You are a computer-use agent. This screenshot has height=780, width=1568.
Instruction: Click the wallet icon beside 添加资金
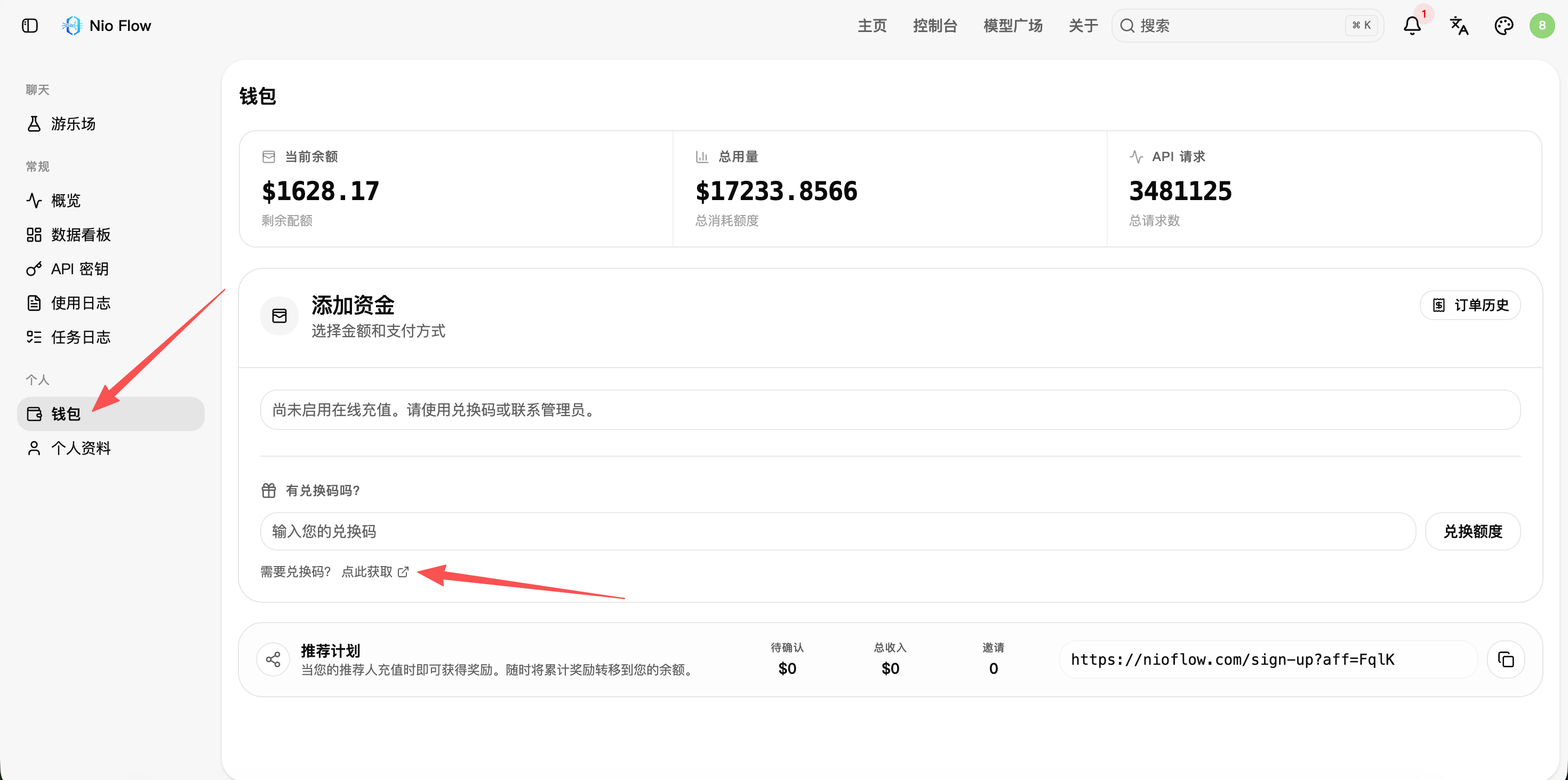click(279, 316)
